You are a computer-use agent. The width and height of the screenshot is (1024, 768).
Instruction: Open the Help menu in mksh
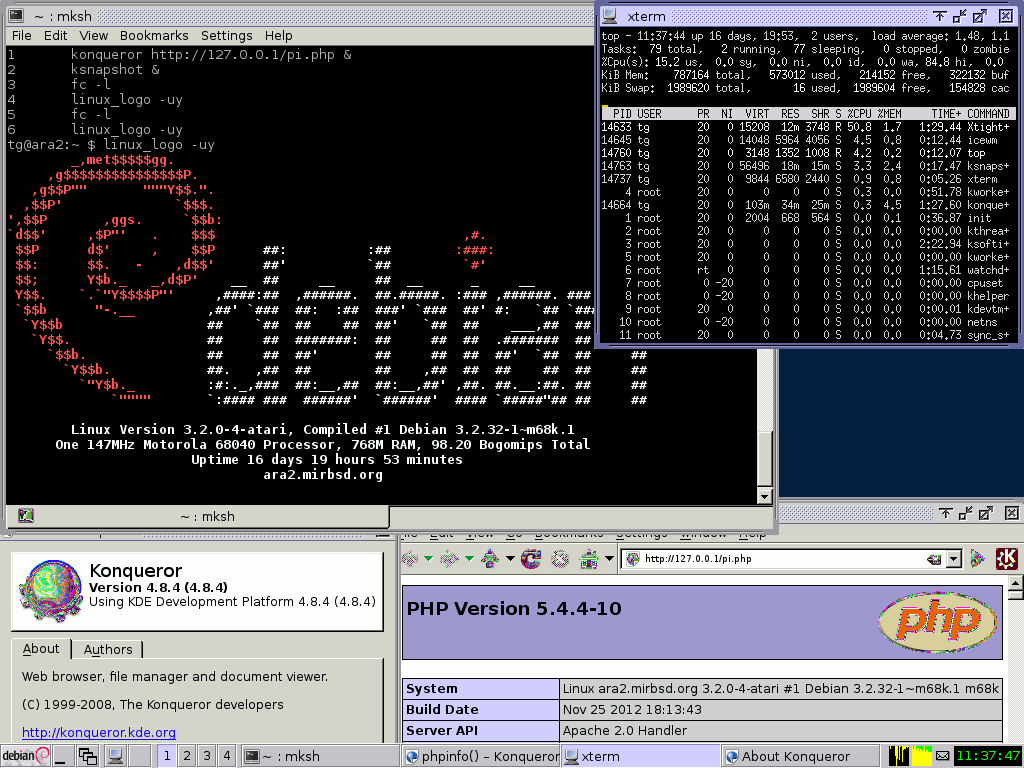pos(279,35)
